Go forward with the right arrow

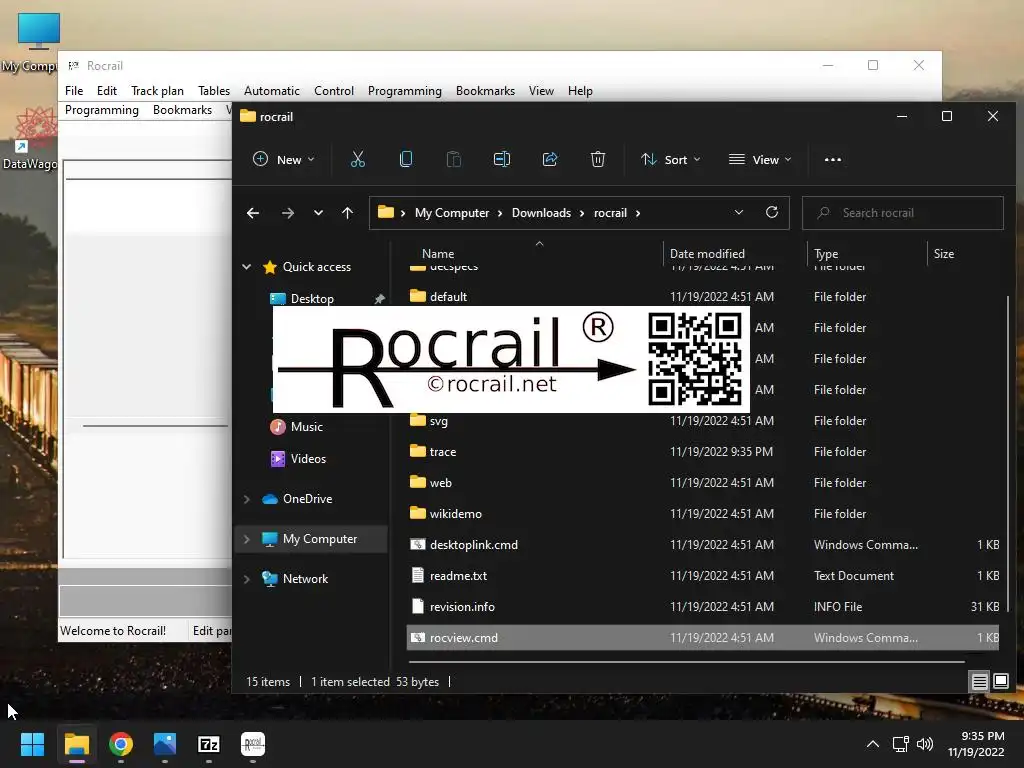click(287, 213)
